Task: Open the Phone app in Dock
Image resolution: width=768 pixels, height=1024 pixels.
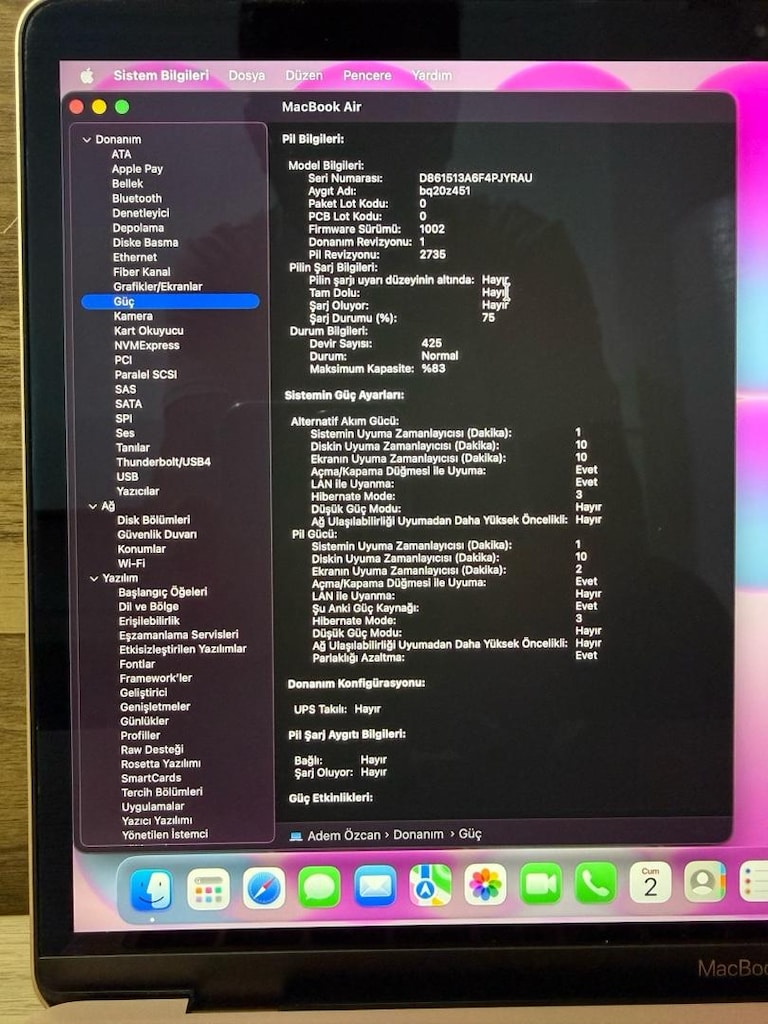Action: (596, 882)
